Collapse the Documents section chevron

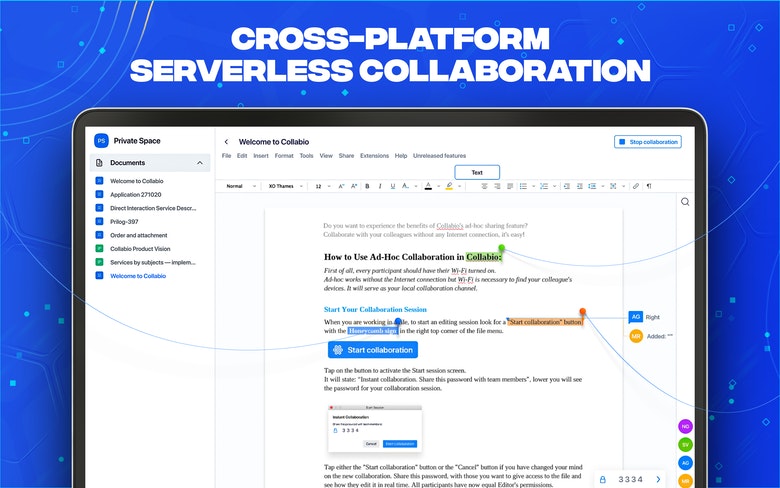199,163
